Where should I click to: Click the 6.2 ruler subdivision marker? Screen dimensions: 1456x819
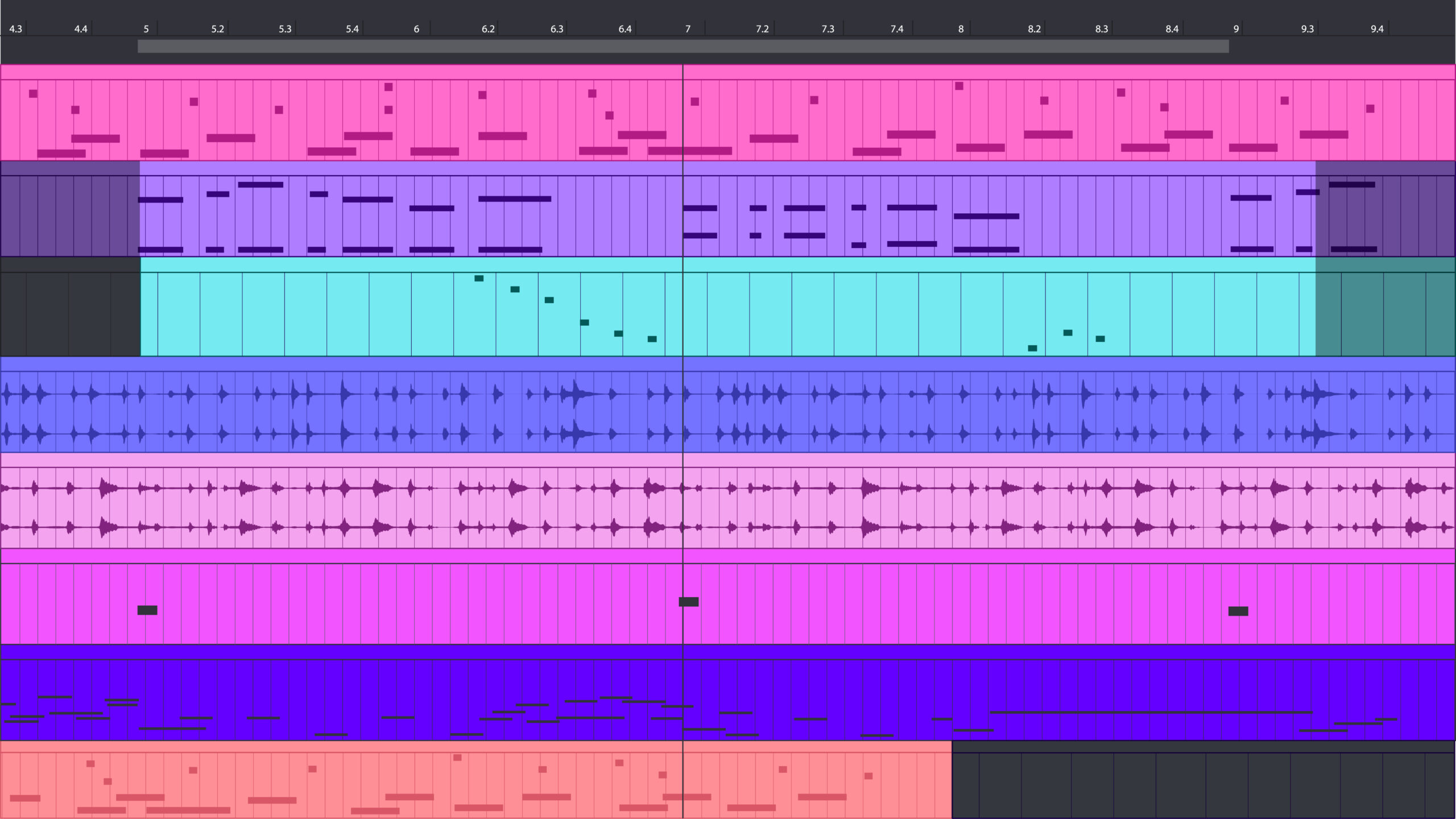click(487, 28)
